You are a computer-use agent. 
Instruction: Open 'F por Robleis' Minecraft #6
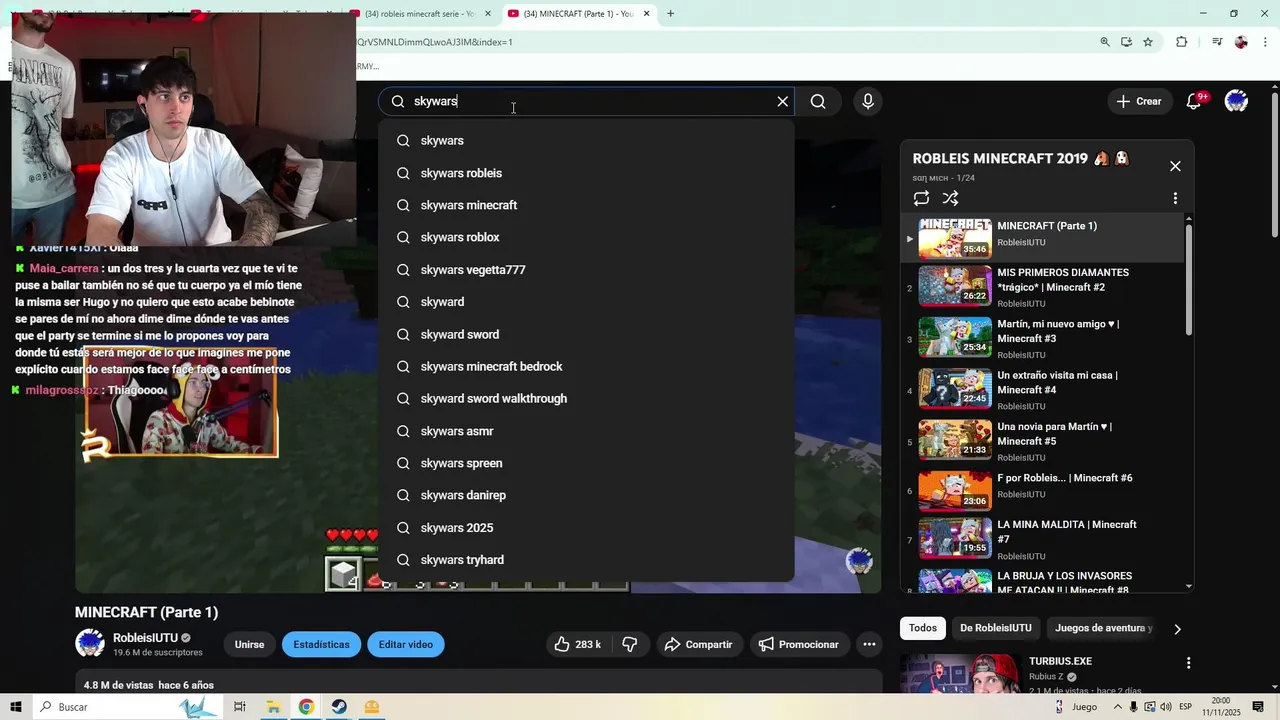(x=1040, y=491)
